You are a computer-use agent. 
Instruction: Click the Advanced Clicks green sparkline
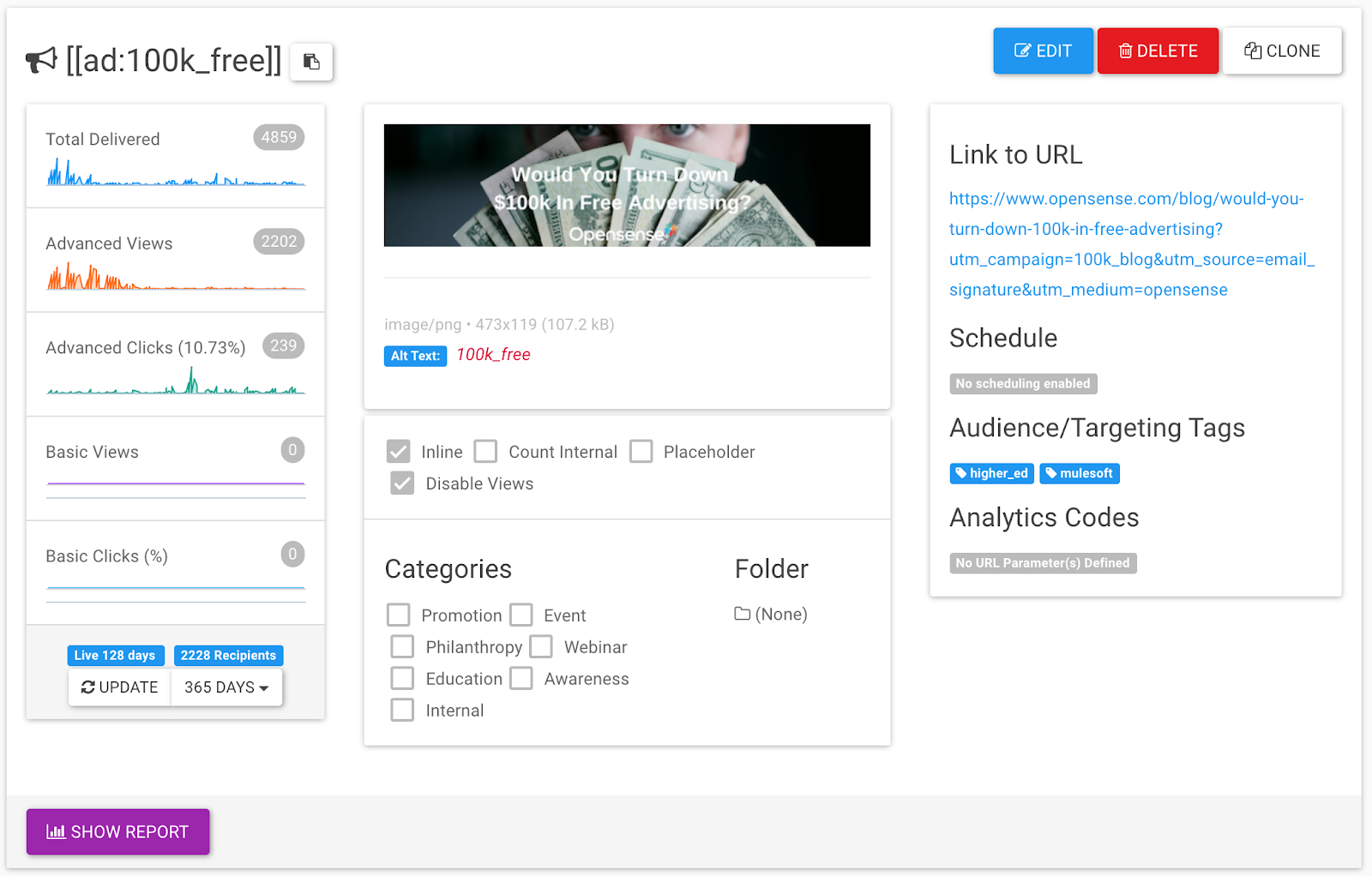[x=176, y=381]
